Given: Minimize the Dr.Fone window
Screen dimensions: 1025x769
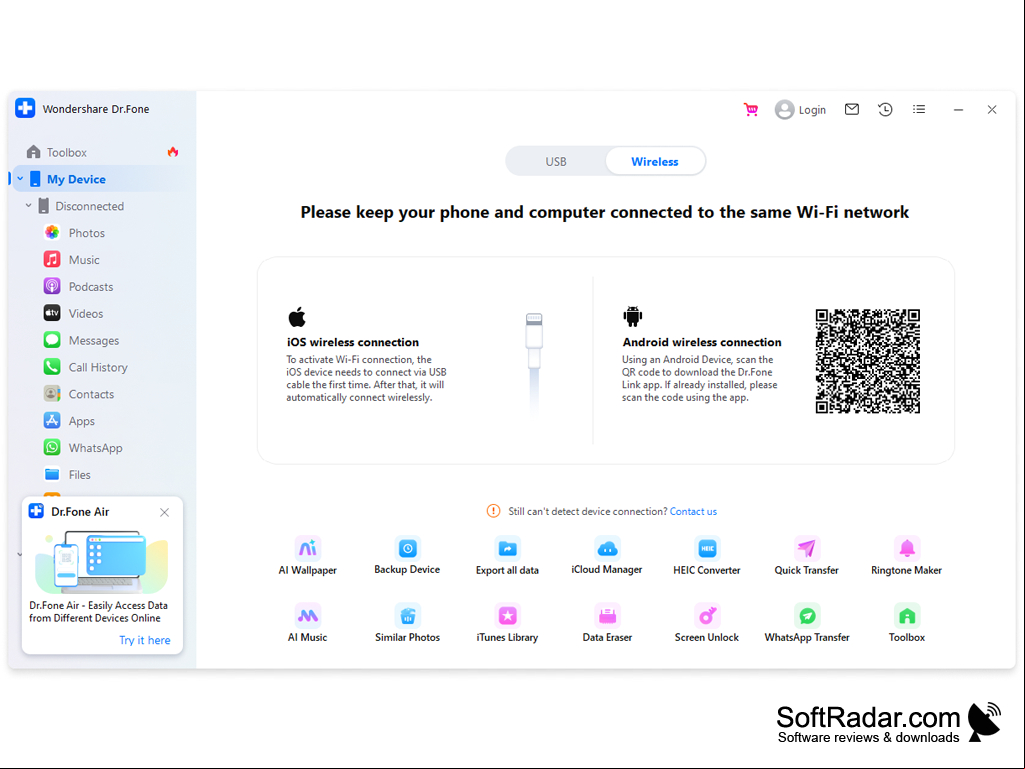Looking at the screenshot, I should pos(958,110).
